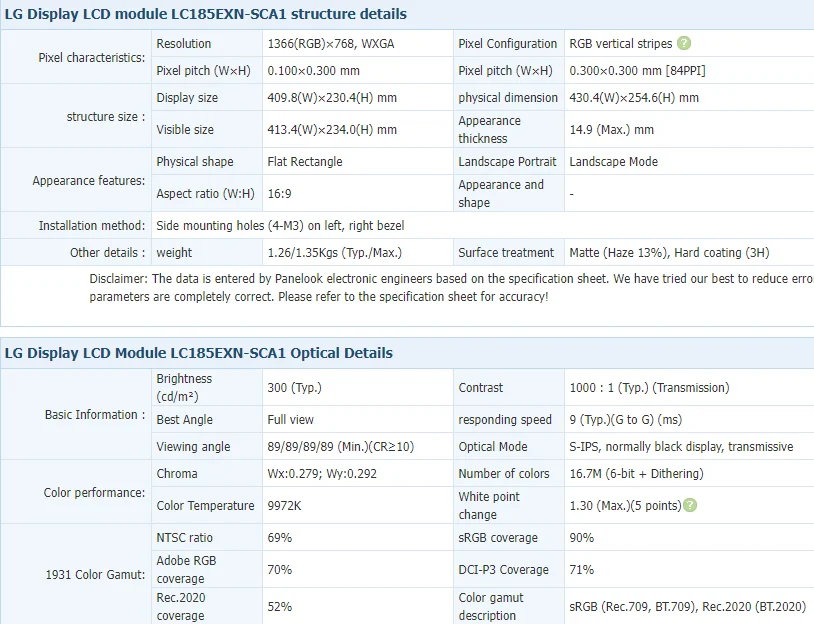Click the "Viewing angle" label
Viewport: 814px width, 624px height.
pos(193,446)
